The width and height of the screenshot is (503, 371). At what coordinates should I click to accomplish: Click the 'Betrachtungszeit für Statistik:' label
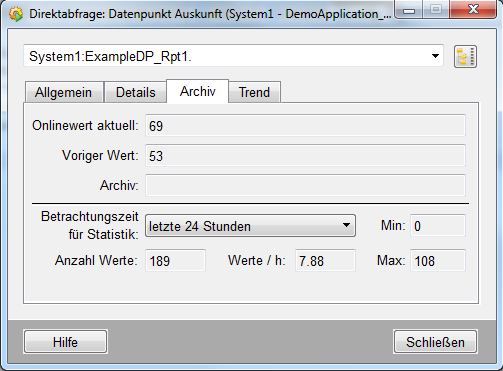tap(89, 226)
